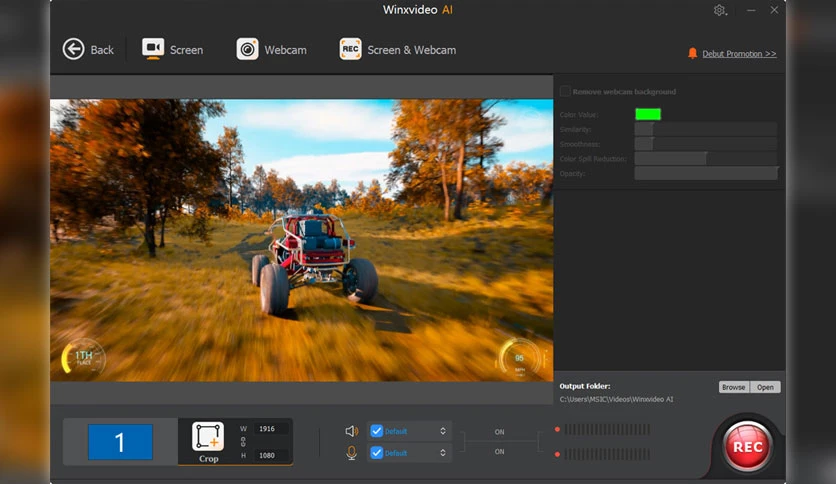Minimize the Winxvideo AI window
The image size is (836, 484).
(x=751, y=10)
